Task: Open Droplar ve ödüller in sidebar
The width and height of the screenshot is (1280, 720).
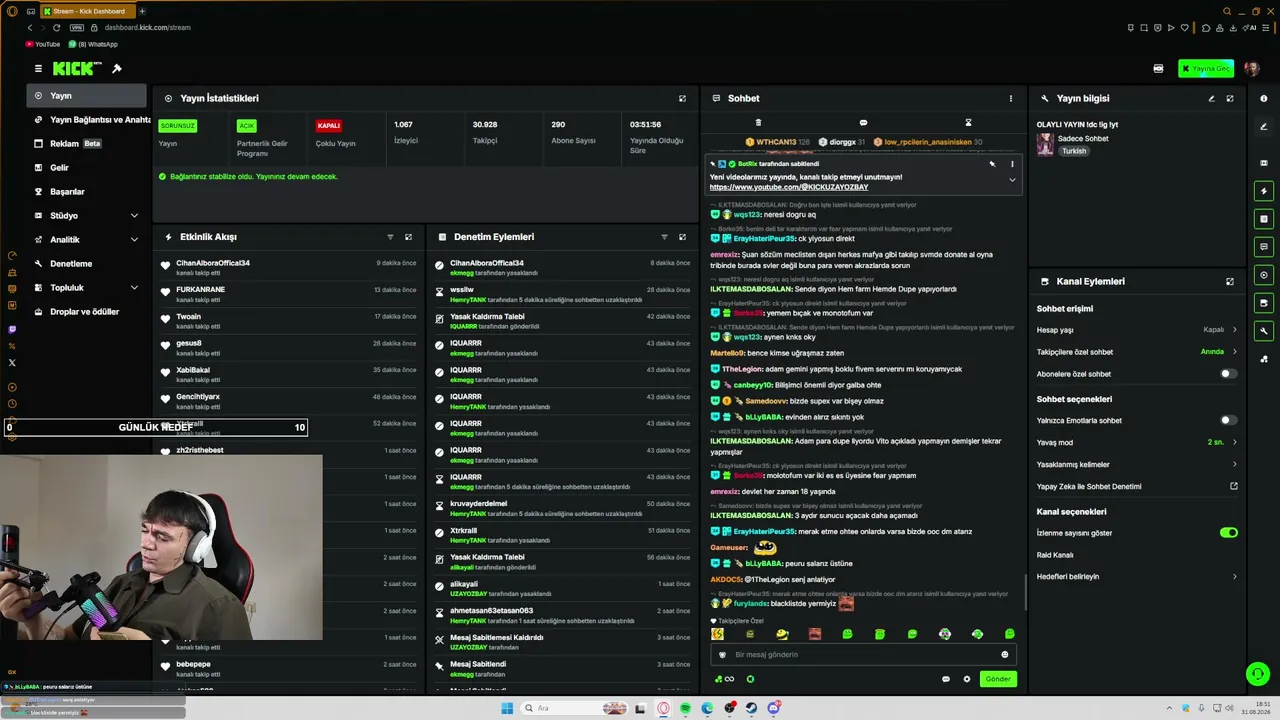Action: [87, 312]
